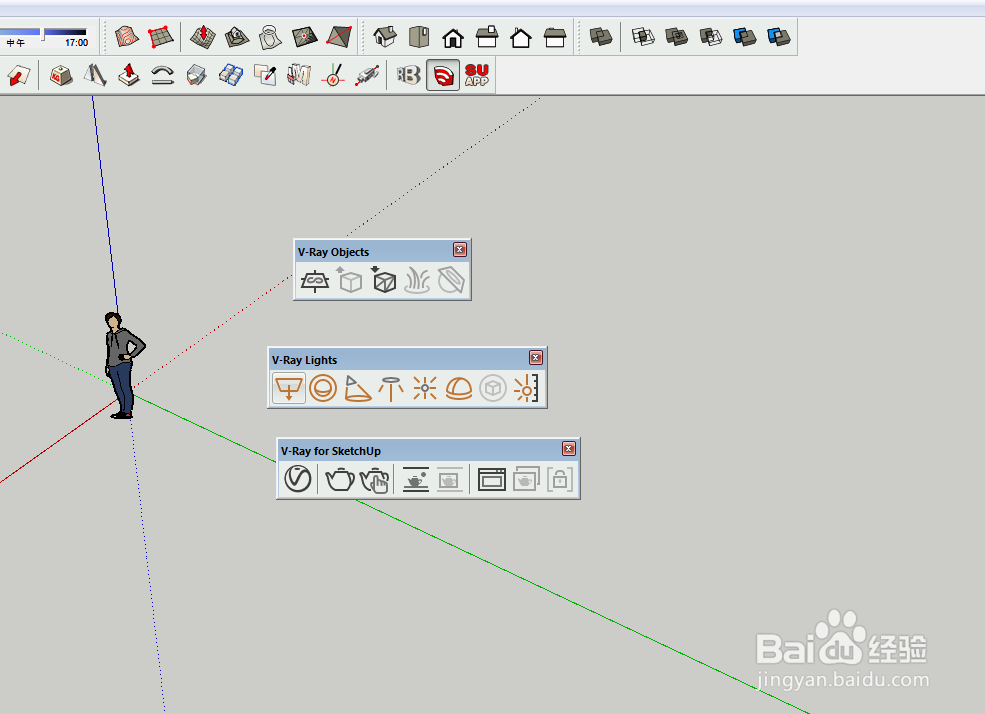Click the curved arc plugin icon
Image resolution: width=985 pixels, height=714 pixels.
(x=163, y=75)
